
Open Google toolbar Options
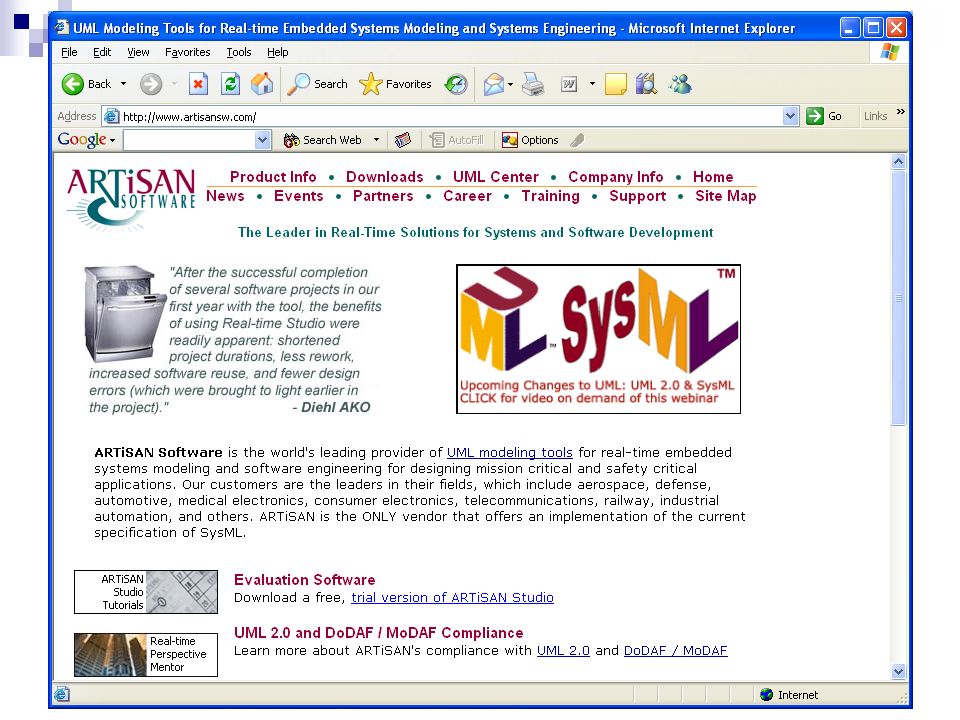pos(530,140)
